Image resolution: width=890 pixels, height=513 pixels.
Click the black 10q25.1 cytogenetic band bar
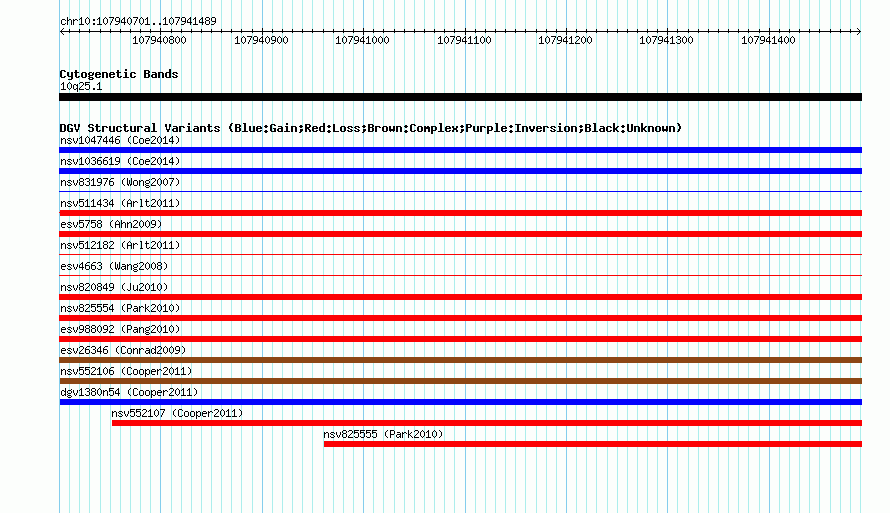click(460, 97)
